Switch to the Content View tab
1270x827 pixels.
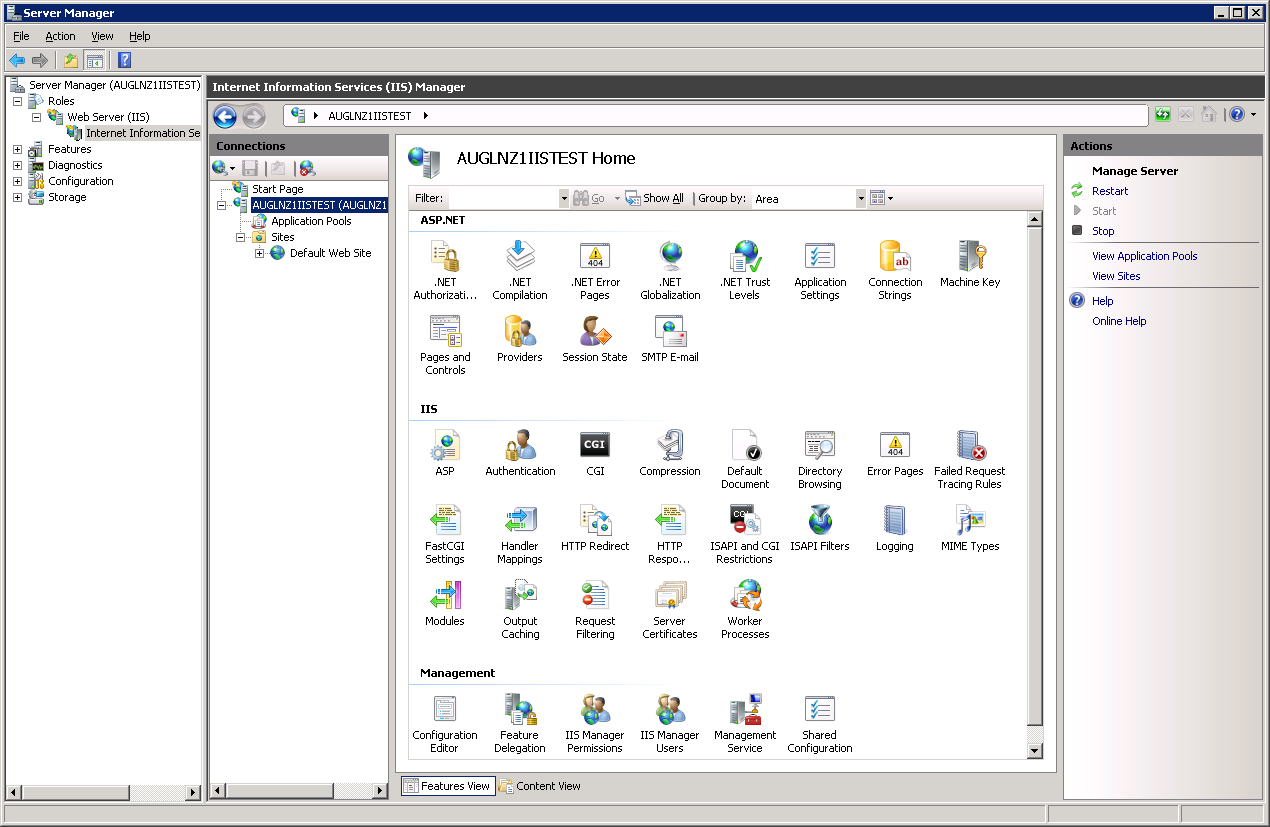(540, 786)
